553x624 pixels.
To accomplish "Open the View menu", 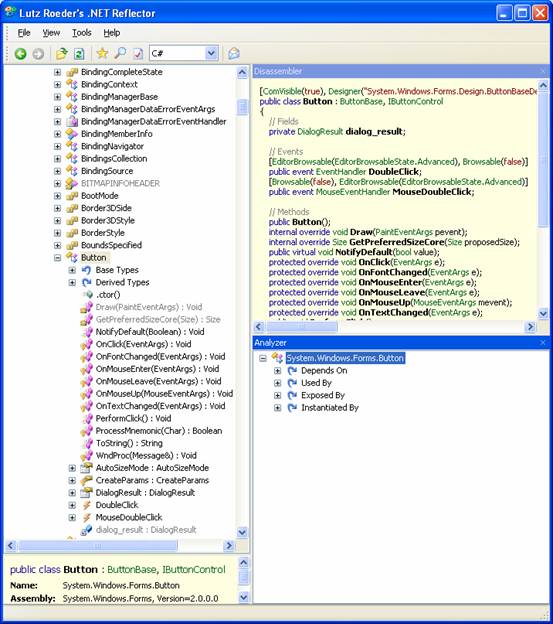I will click(51, 33).
